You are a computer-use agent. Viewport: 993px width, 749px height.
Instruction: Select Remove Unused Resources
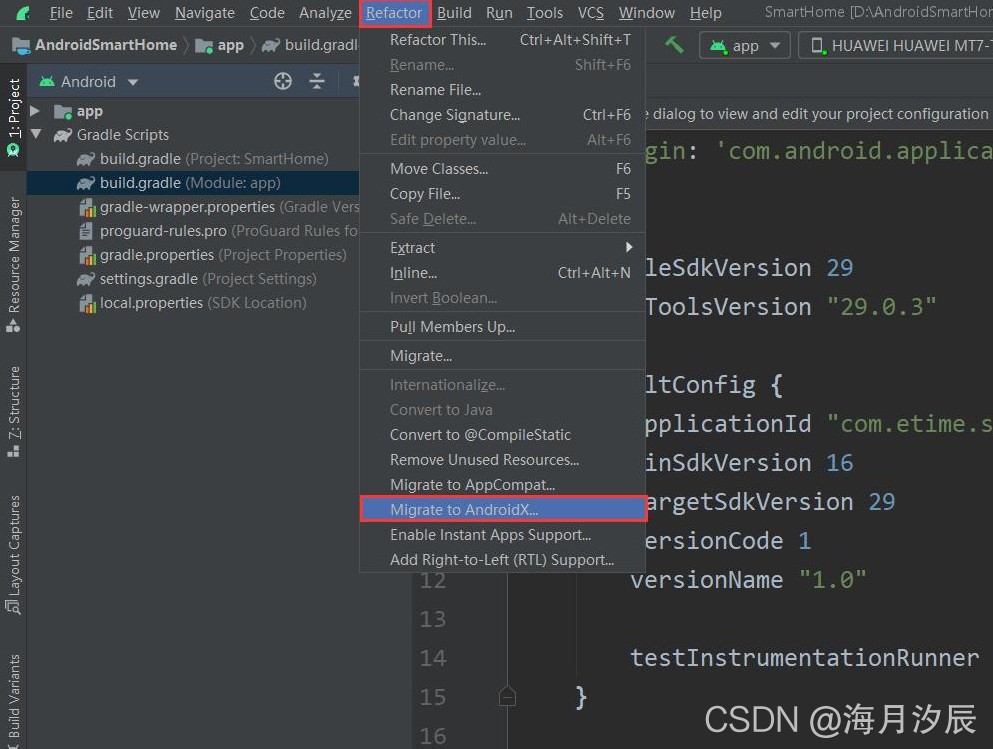(503, 460)
